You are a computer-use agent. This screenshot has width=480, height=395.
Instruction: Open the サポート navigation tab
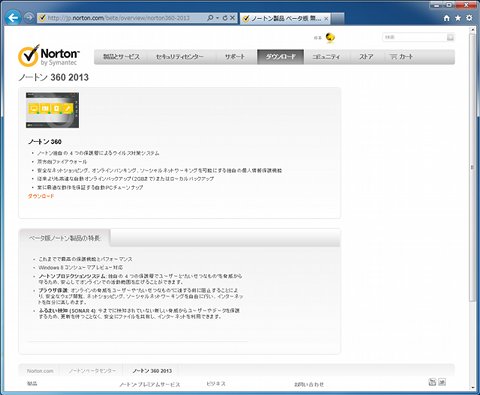235,57
